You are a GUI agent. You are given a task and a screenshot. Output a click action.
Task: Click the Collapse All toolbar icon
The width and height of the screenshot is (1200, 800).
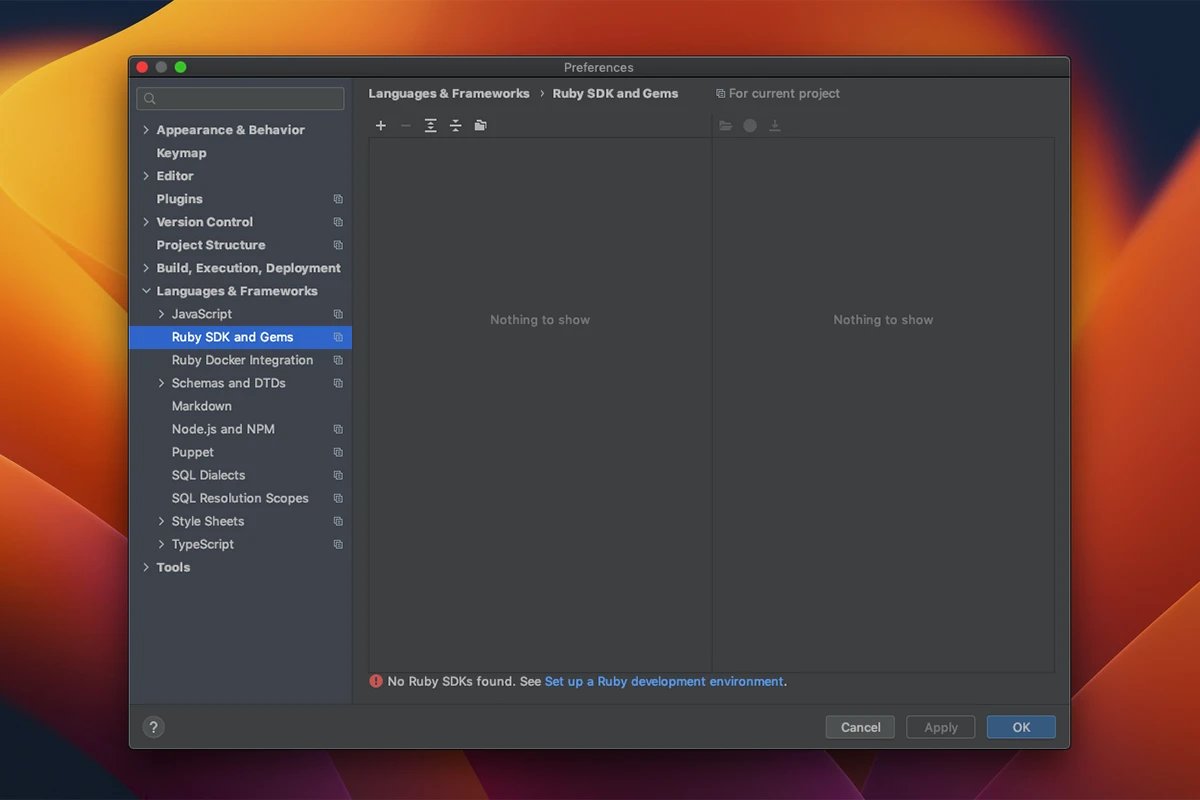[455, 126]
